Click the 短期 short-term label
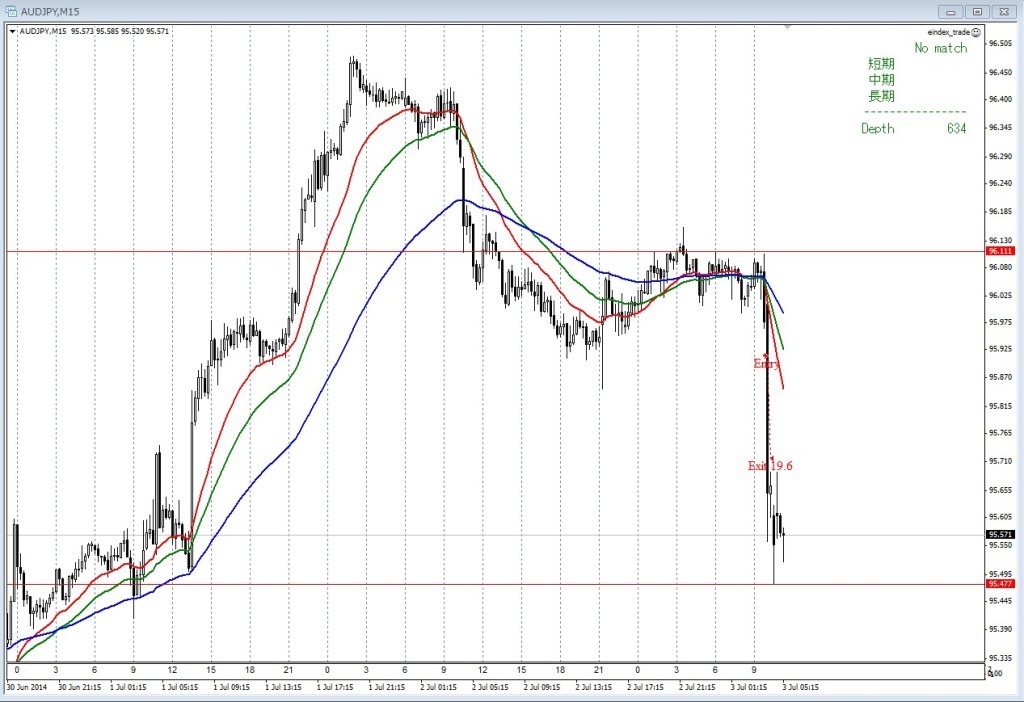The image size is (1024, 702). click(x=881, y=63)
